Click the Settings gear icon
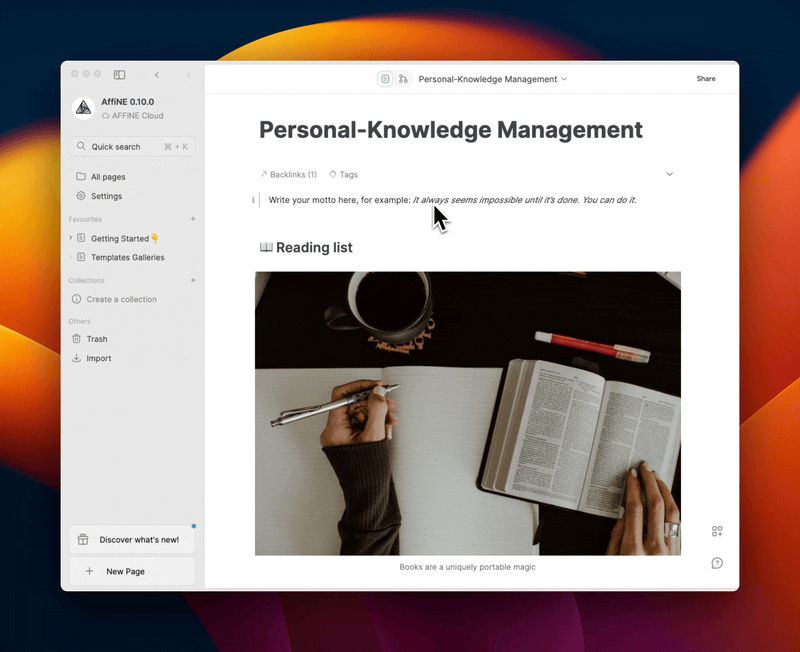This screenshot has height=652, width=800. 81,196
